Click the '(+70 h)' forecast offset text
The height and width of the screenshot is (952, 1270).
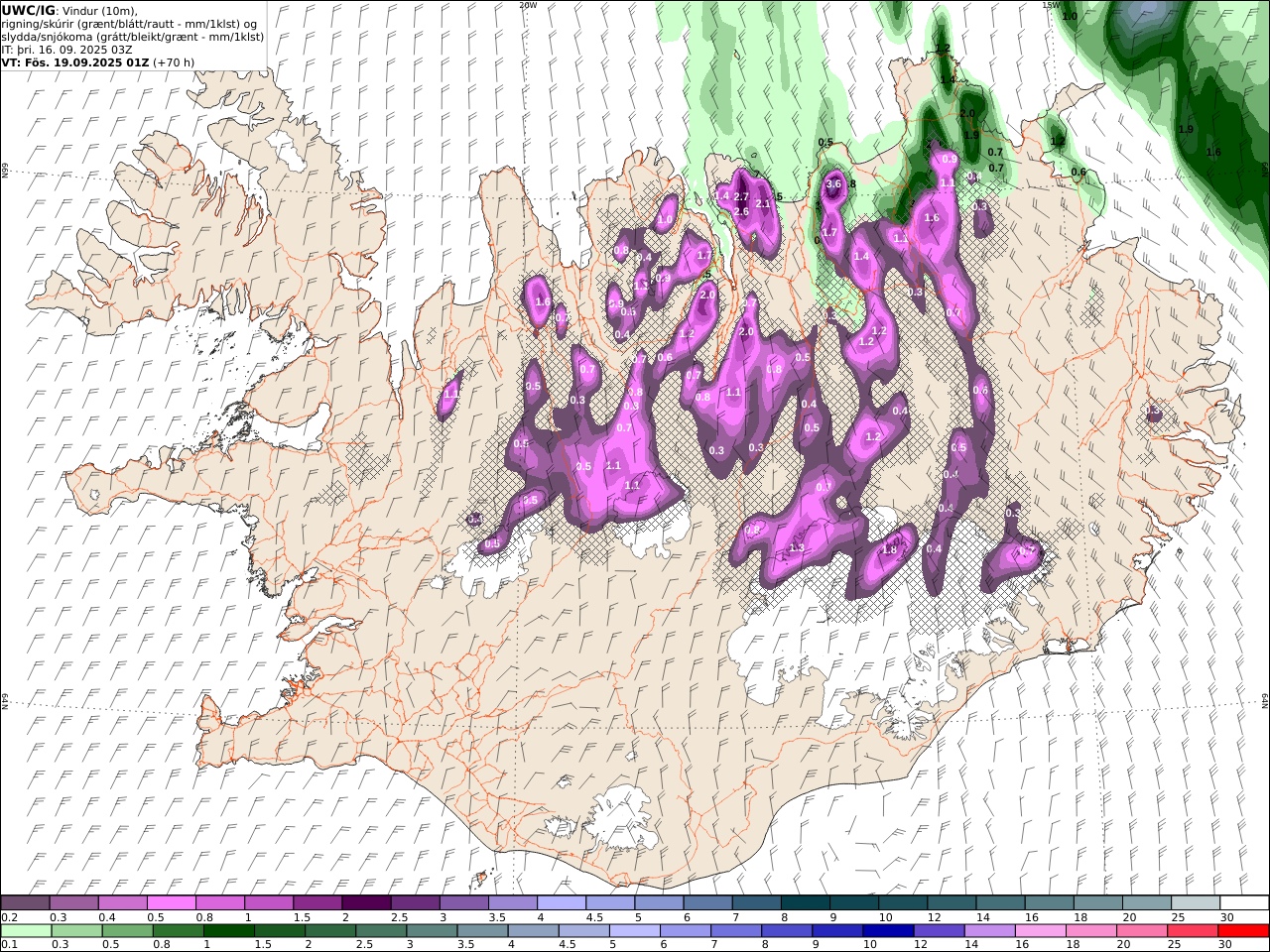tap(174, 61)
